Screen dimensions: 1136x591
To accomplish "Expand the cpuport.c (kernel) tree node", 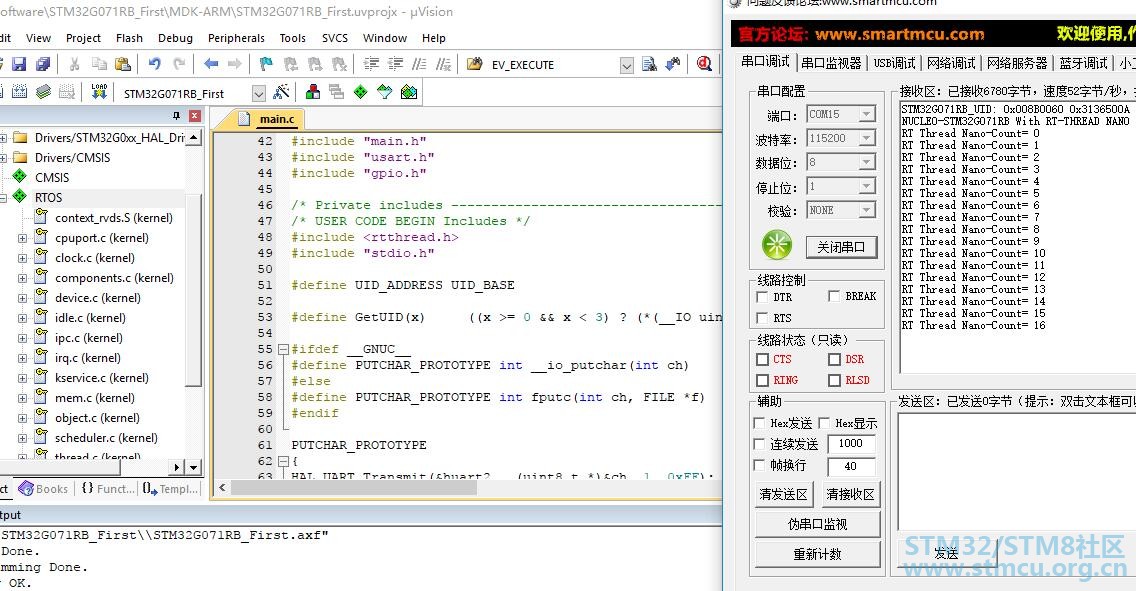I will tap(22, 238).
